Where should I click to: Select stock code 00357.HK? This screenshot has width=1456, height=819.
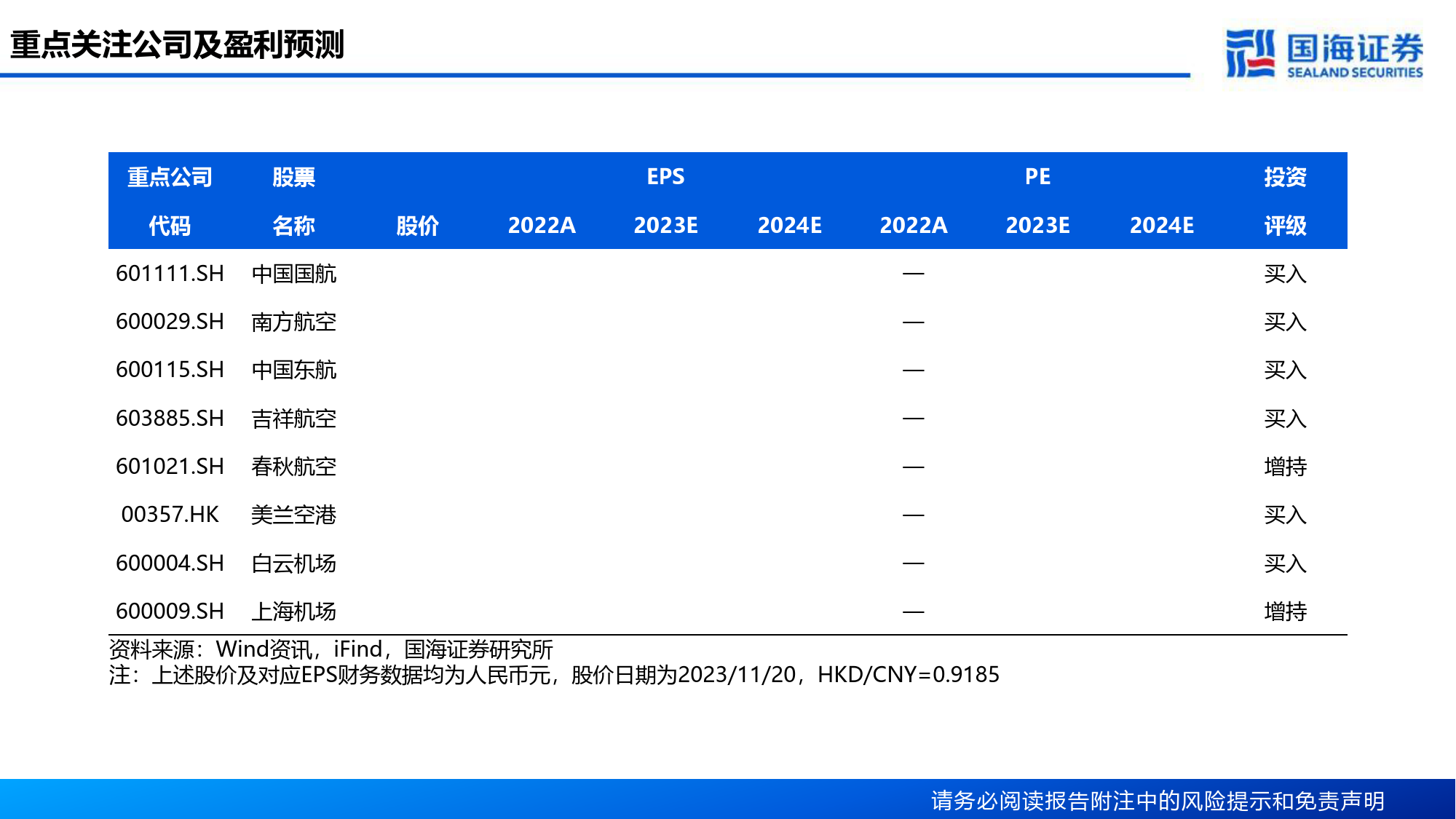(170, 515)
